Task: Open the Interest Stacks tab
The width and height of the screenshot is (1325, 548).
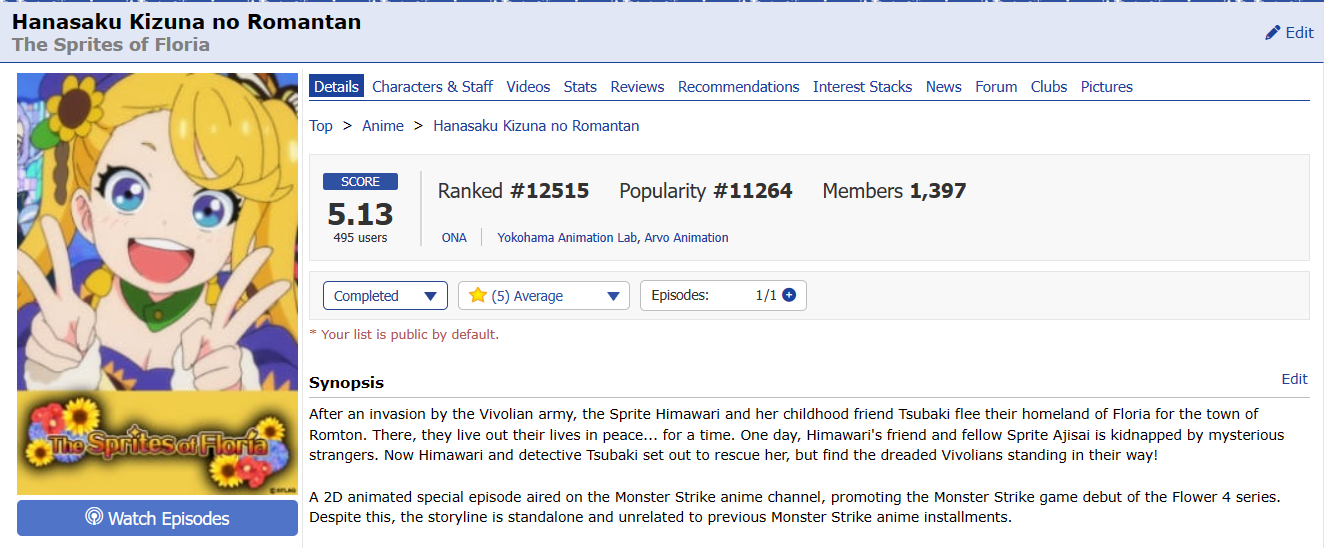Action: [x=862, y=87]
